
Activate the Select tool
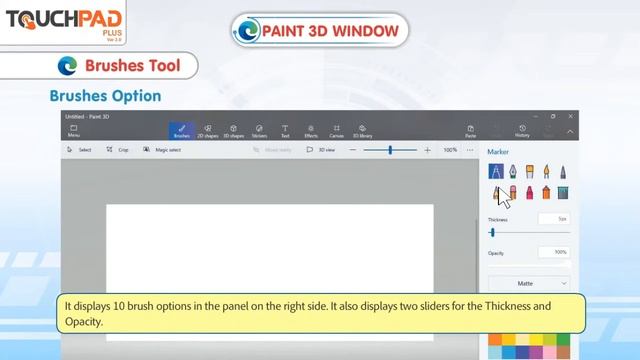click(x=79, y=150)
